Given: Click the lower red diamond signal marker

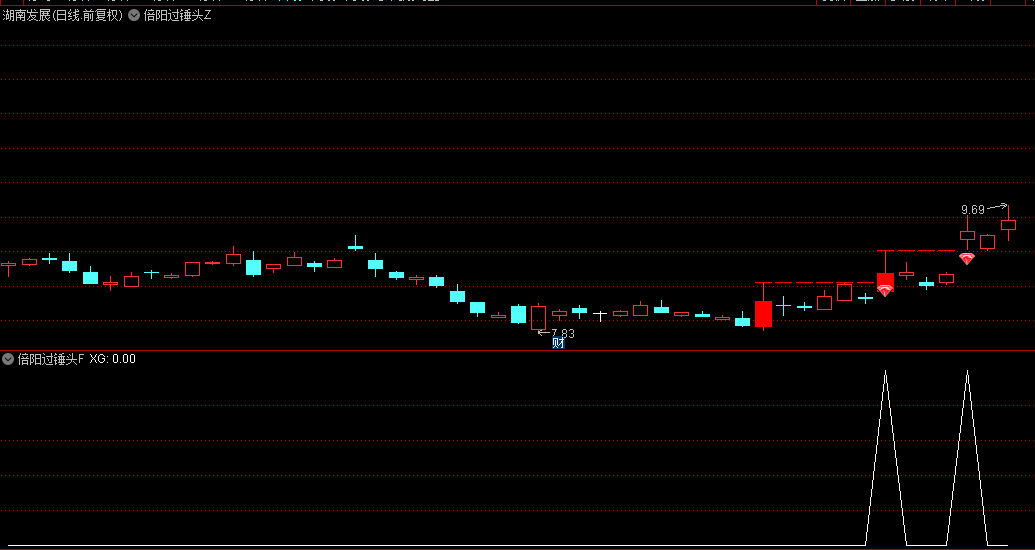Looking at the screenshot, I should (x=885, y=290).
